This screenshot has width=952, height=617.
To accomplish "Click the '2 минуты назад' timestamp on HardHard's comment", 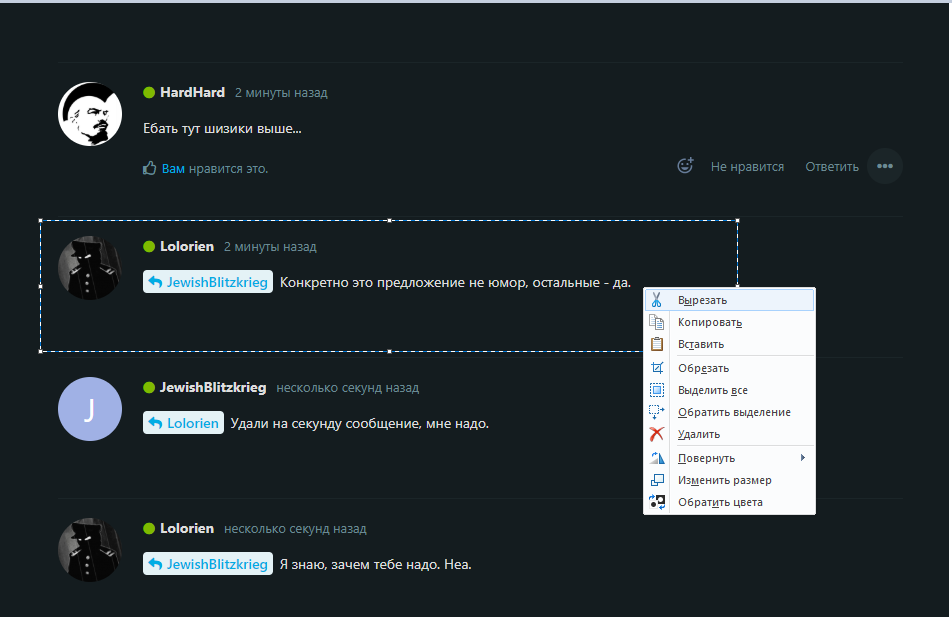I will tap(281, 93).
